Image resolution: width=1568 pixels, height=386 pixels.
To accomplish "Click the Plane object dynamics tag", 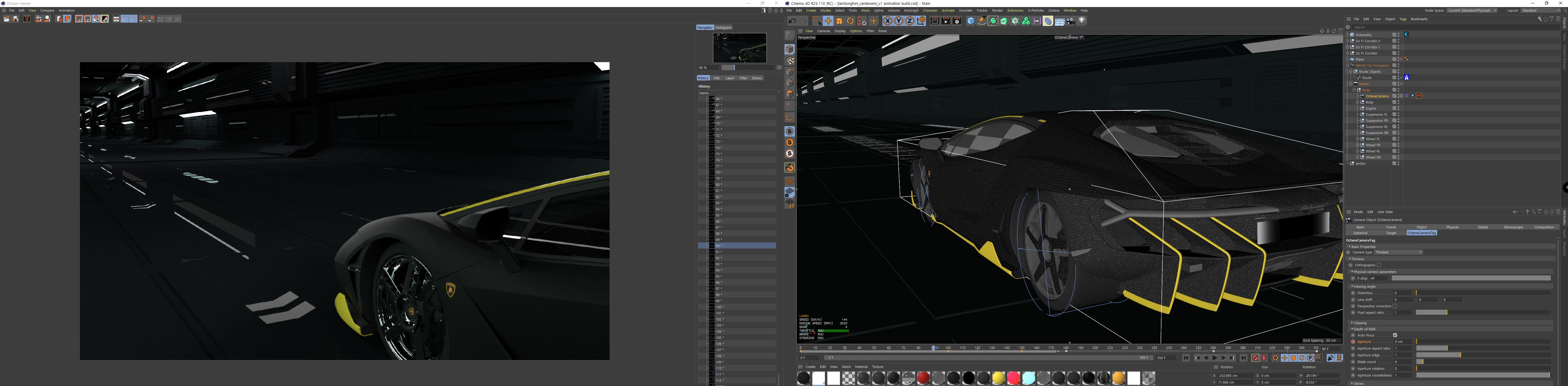I will tap(1407, 59).
